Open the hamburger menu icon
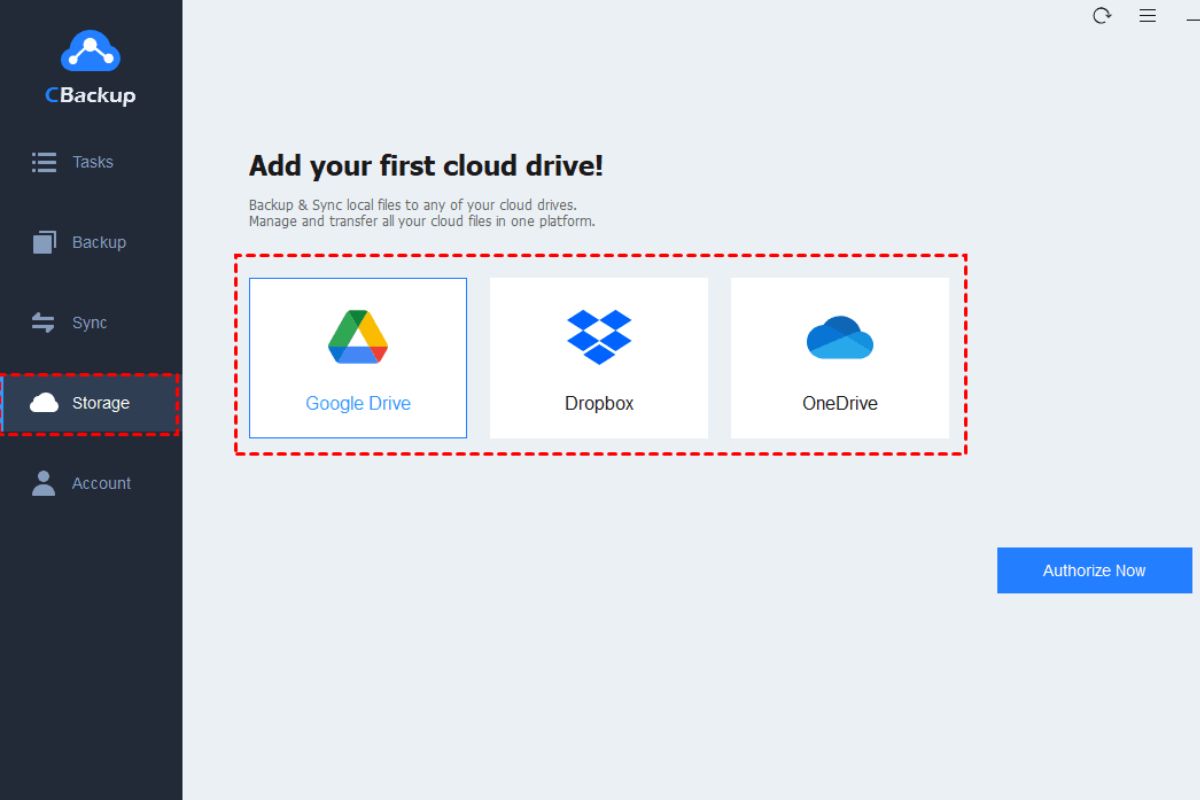Image resolution: width=1200 pixels, height=800 pixels. (x=1148, y=15)
